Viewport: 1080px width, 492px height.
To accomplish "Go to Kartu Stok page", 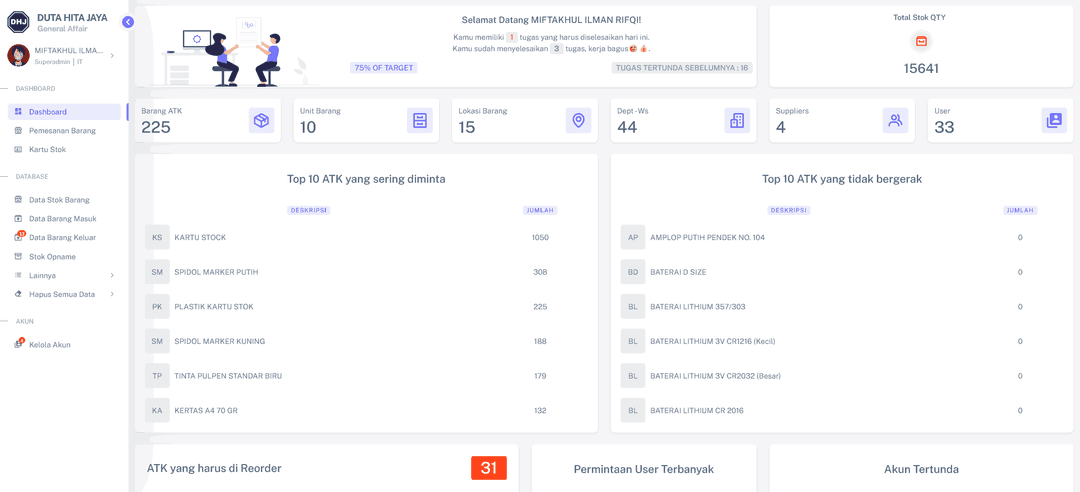I will [x=47, y=150].
